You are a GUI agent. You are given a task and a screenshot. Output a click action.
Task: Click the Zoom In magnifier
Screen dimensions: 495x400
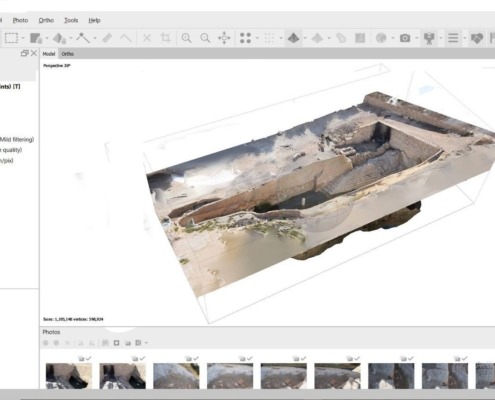(x=186, y=38)
